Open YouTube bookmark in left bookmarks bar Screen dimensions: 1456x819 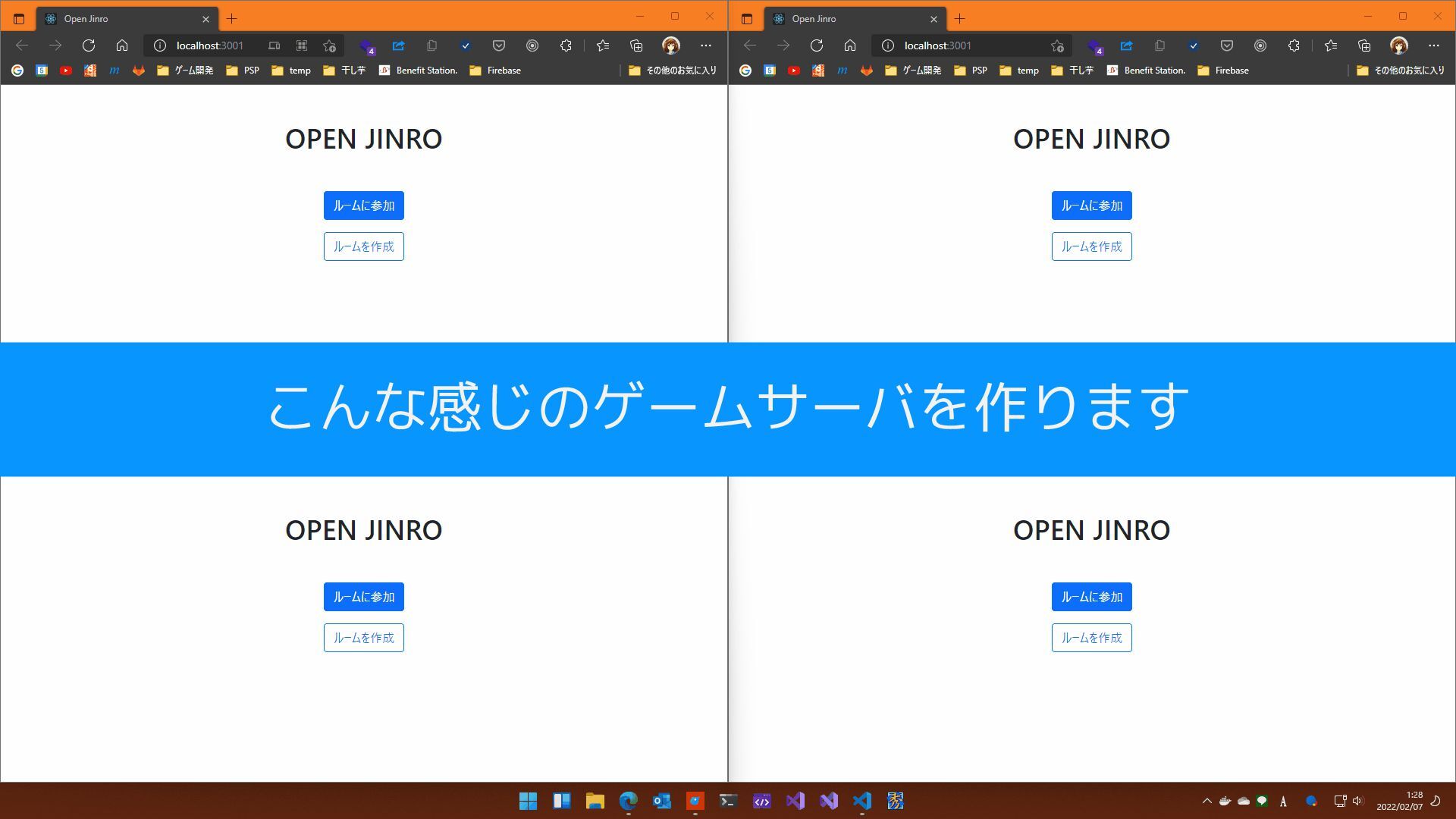pos(66,71)
